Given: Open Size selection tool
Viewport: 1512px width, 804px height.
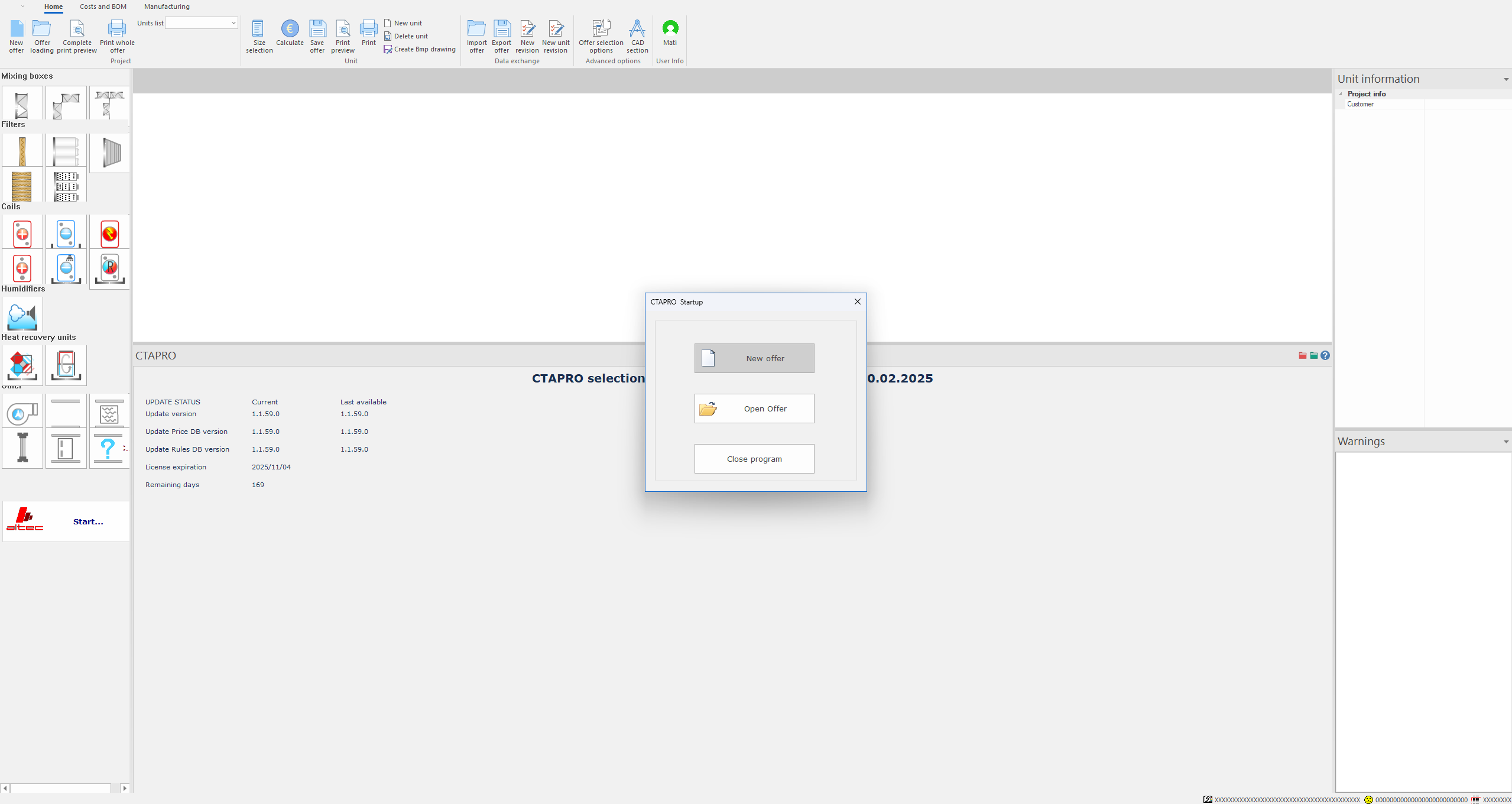Looking at the screenshot, I should pos(259,37).
